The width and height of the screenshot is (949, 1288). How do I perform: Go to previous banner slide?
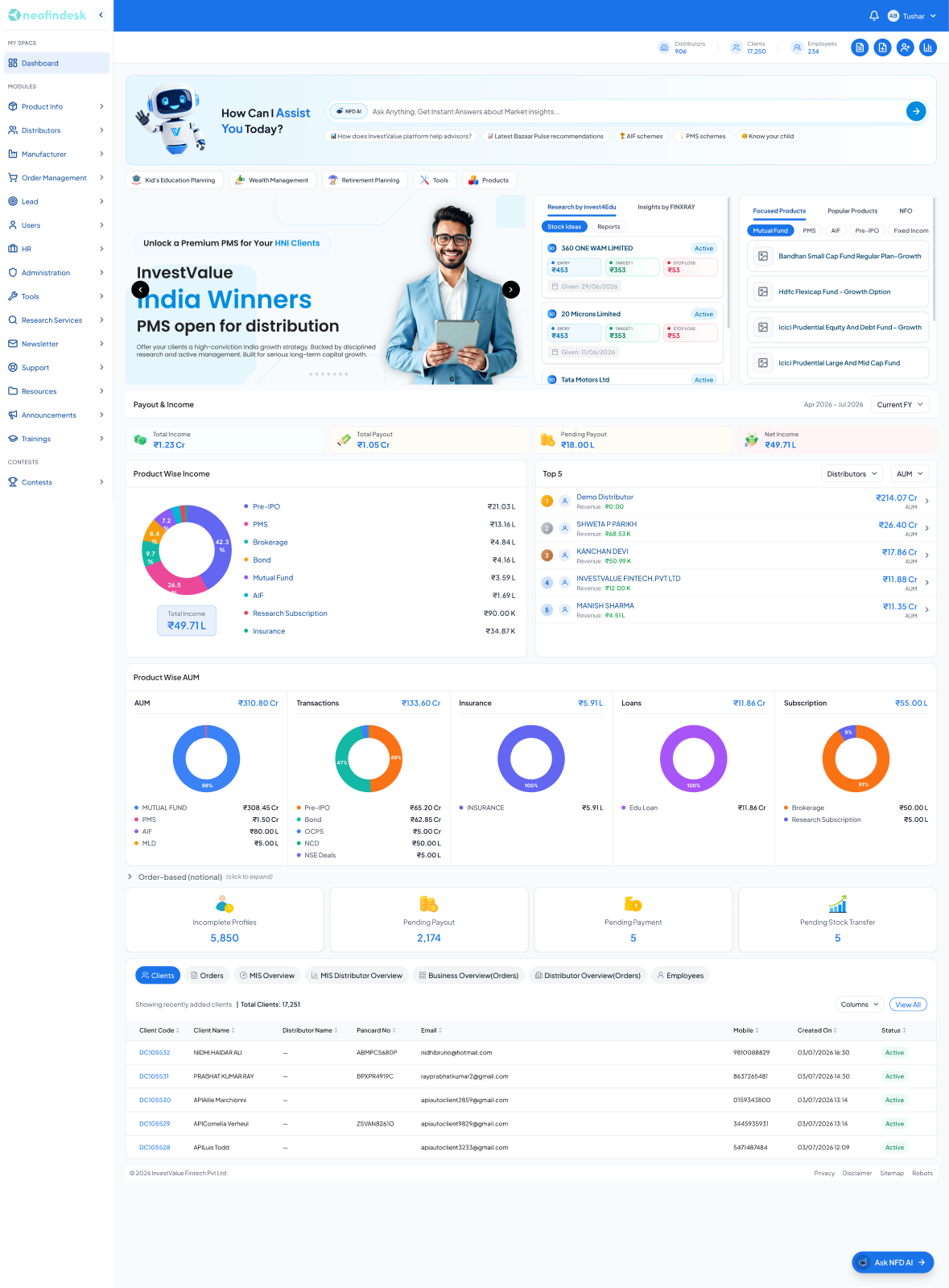(140, 290)
